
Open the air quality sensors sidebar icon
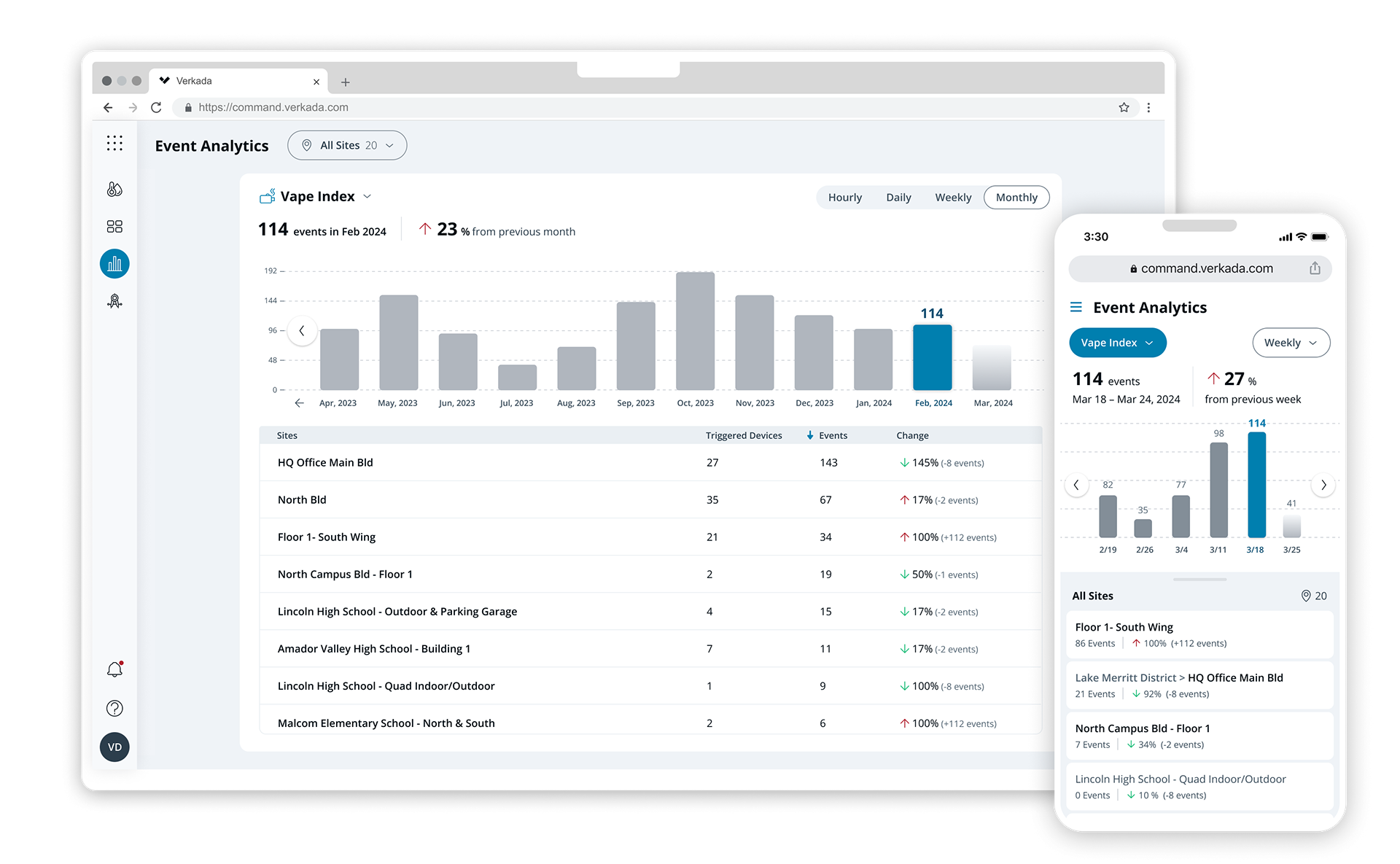pos(114,189)
